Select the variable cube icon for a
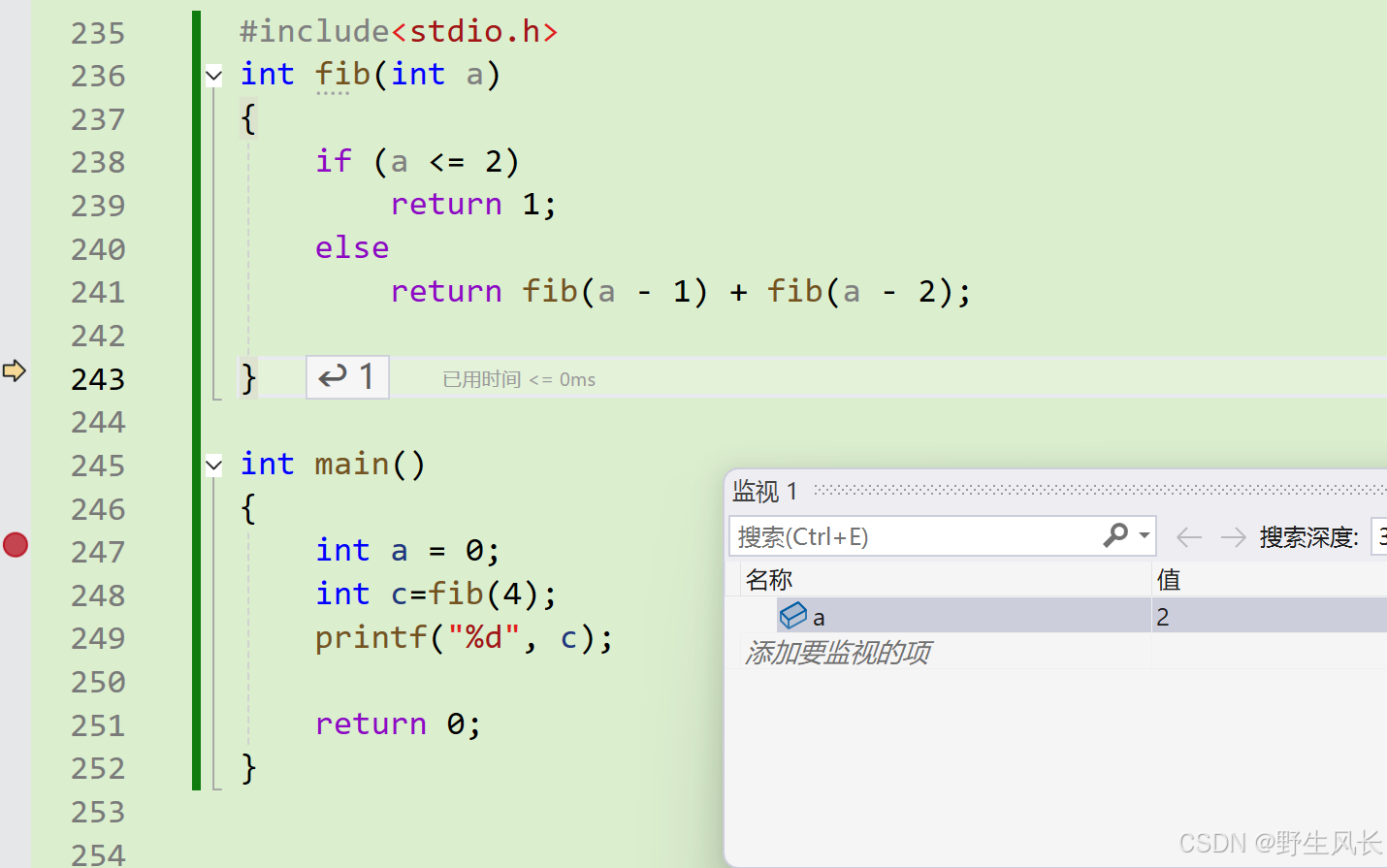 [x=793, y=615]
